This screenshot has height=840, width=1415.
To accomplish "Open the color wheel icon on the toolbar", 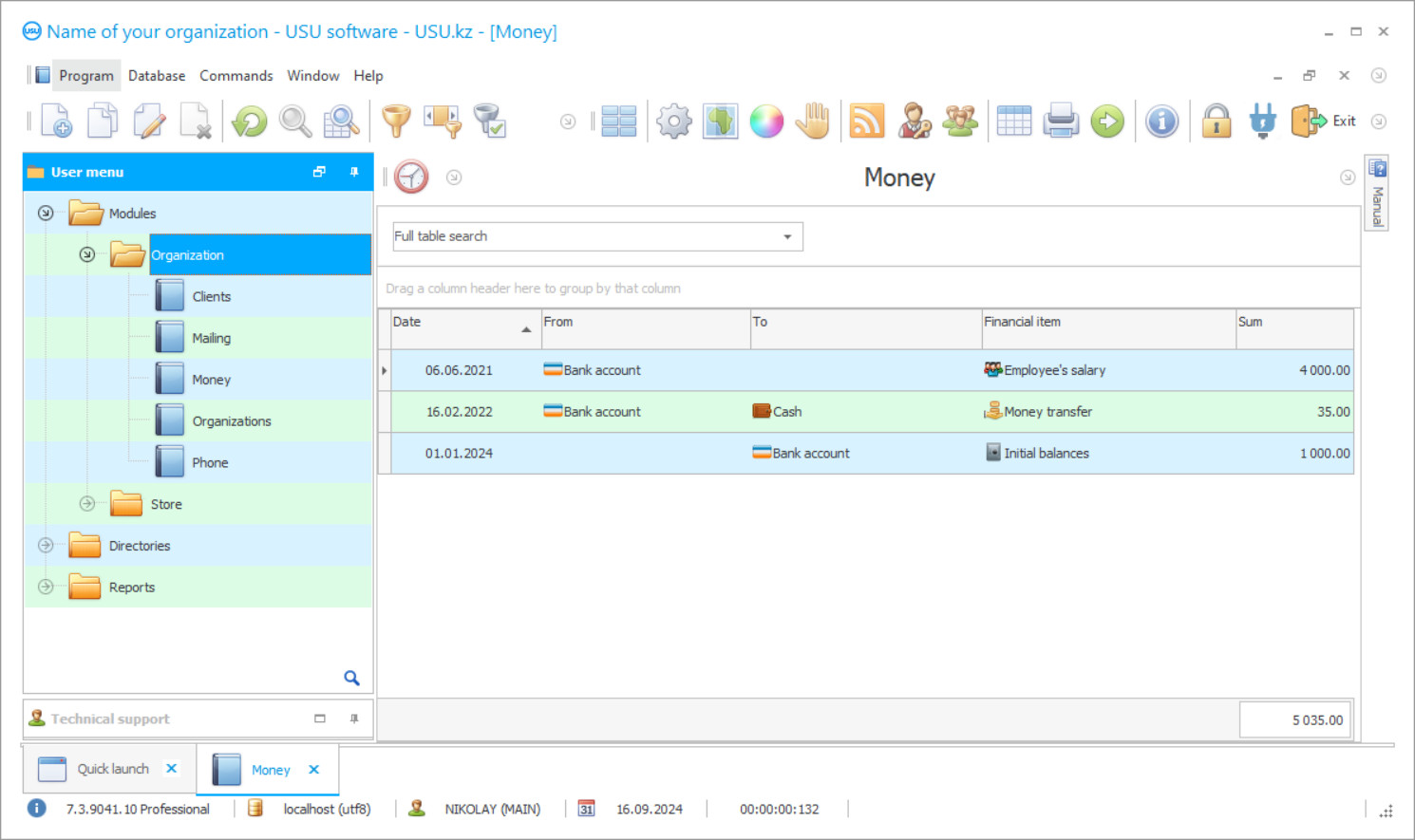I will (x=766, y=121).
